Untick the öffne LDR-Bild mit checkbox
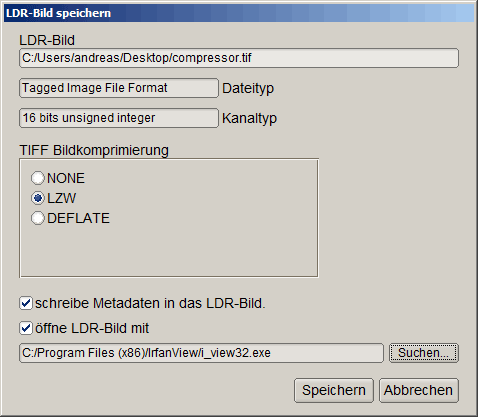This screenshot has height=417, width=478. pyautogui.click(x=26, y=328)
